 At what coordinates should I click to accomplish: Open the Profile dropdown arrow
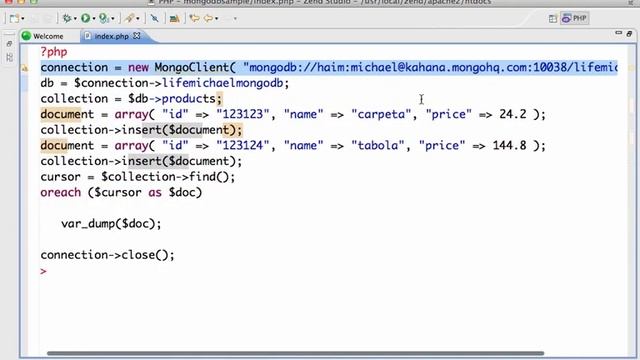pos(113,19)
